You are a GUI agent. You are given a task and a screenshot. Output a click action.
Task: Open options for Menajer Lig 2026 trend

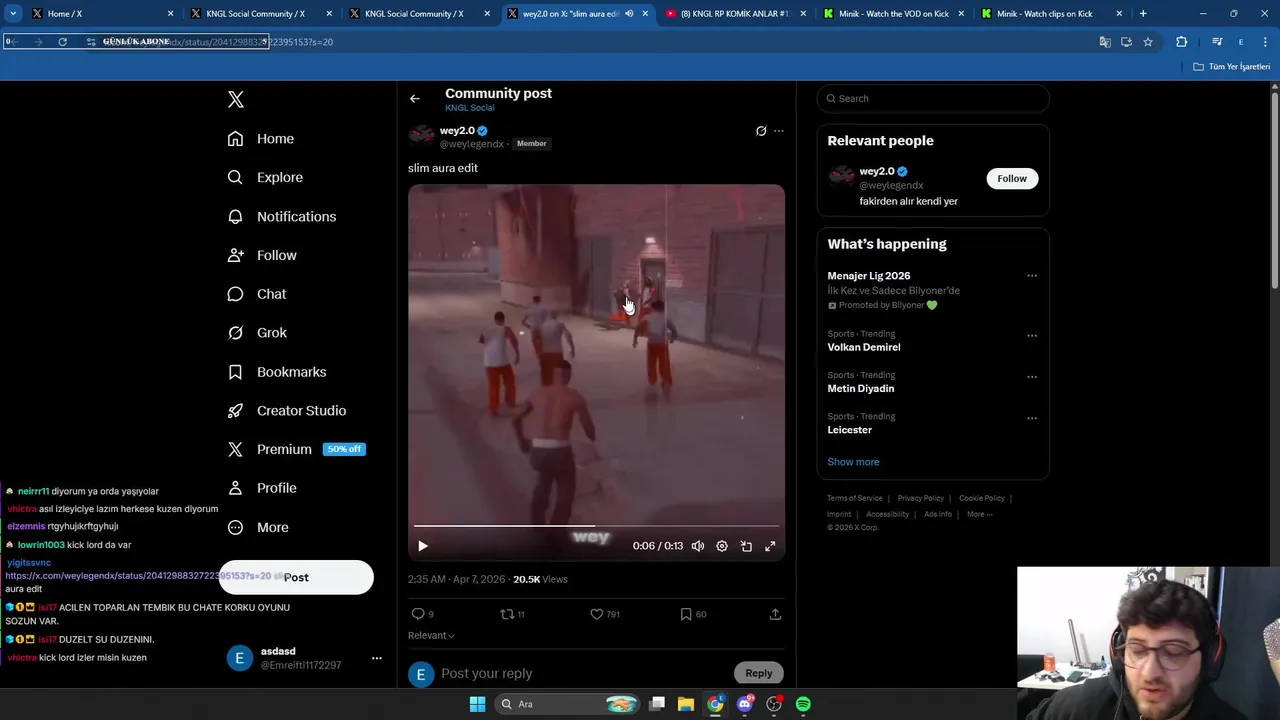click(x=1032, y=276)
